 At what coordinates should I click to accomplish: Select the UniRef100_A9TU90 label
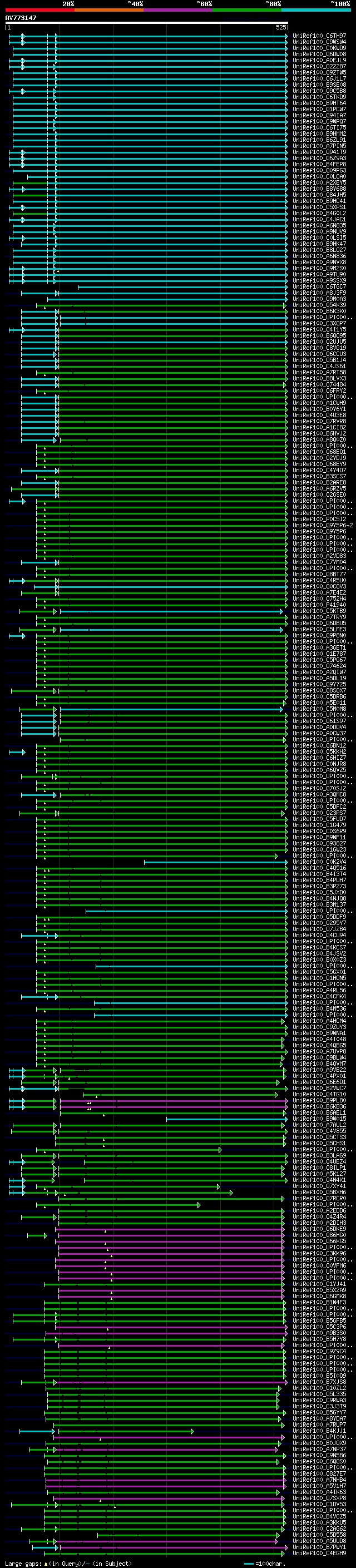(x=319, y=275)
